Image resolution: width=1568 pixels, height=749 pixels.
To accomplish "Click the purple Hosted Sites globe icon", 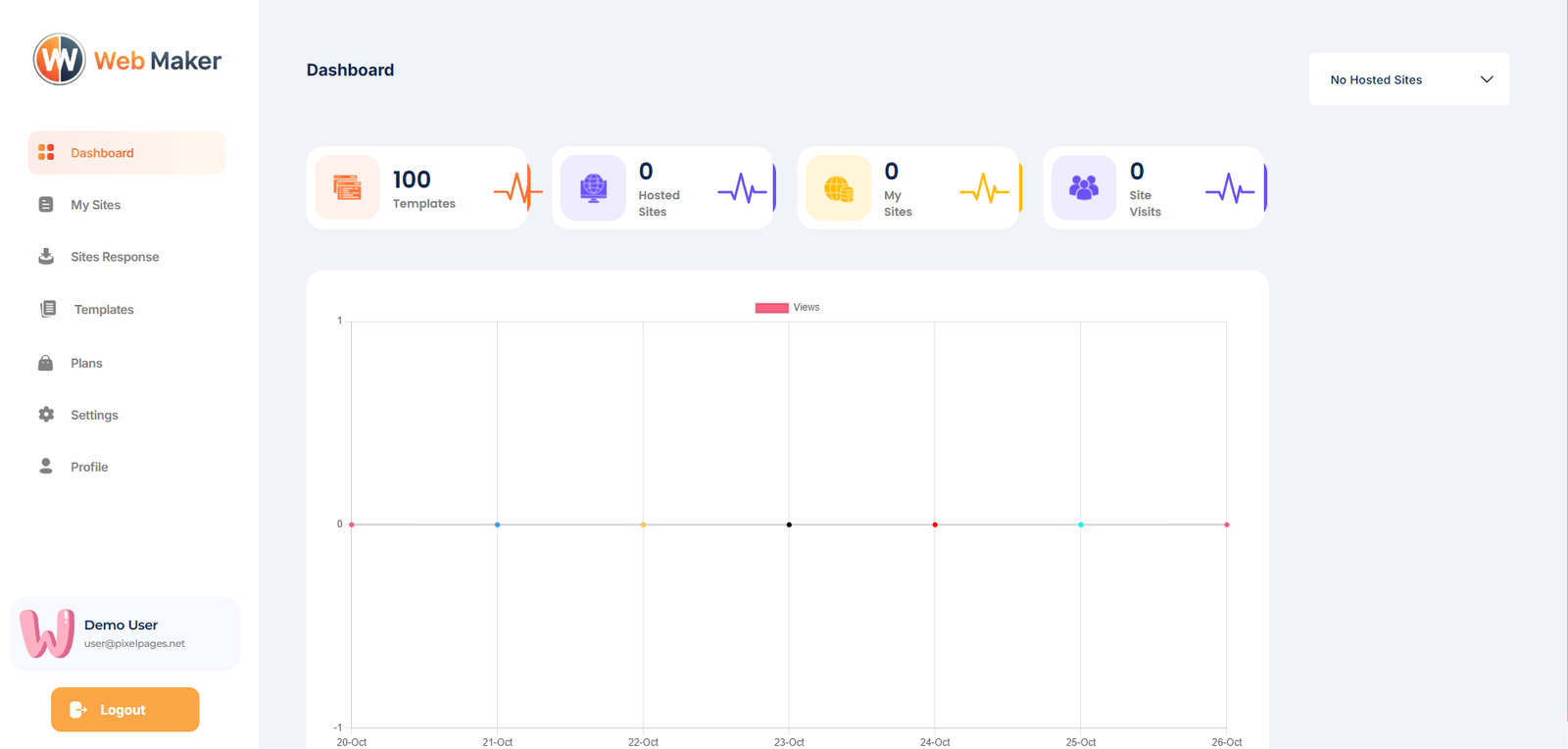I will tap(593, 187).
